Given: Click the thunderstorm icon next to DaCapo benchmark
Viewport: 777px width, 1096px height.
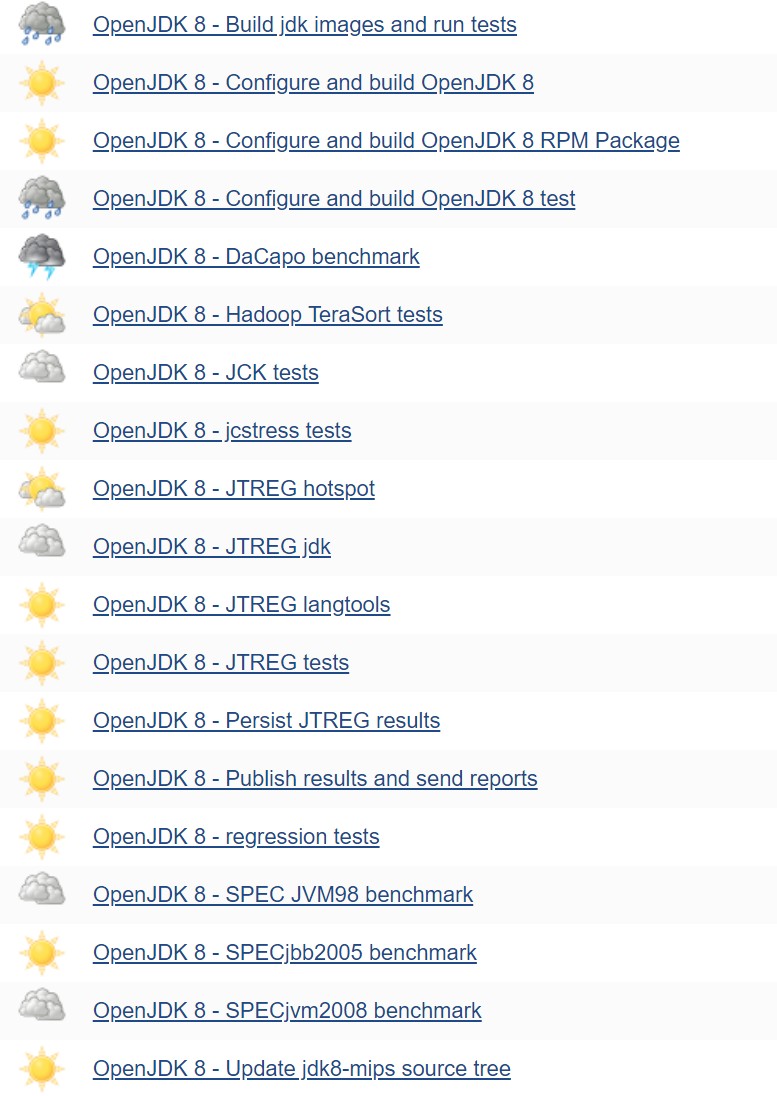Looking at the screenshot, I should [x=42, y=256].
